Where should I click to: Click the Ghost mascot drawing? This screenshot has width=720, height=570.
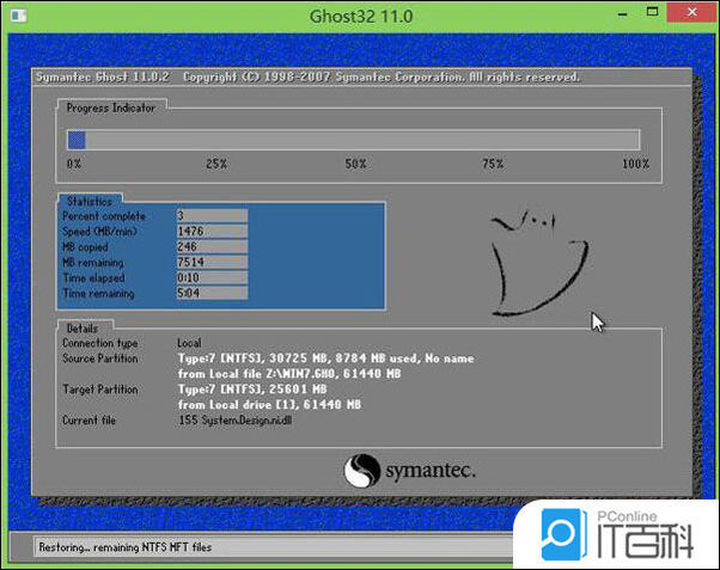tap(540, 264)
